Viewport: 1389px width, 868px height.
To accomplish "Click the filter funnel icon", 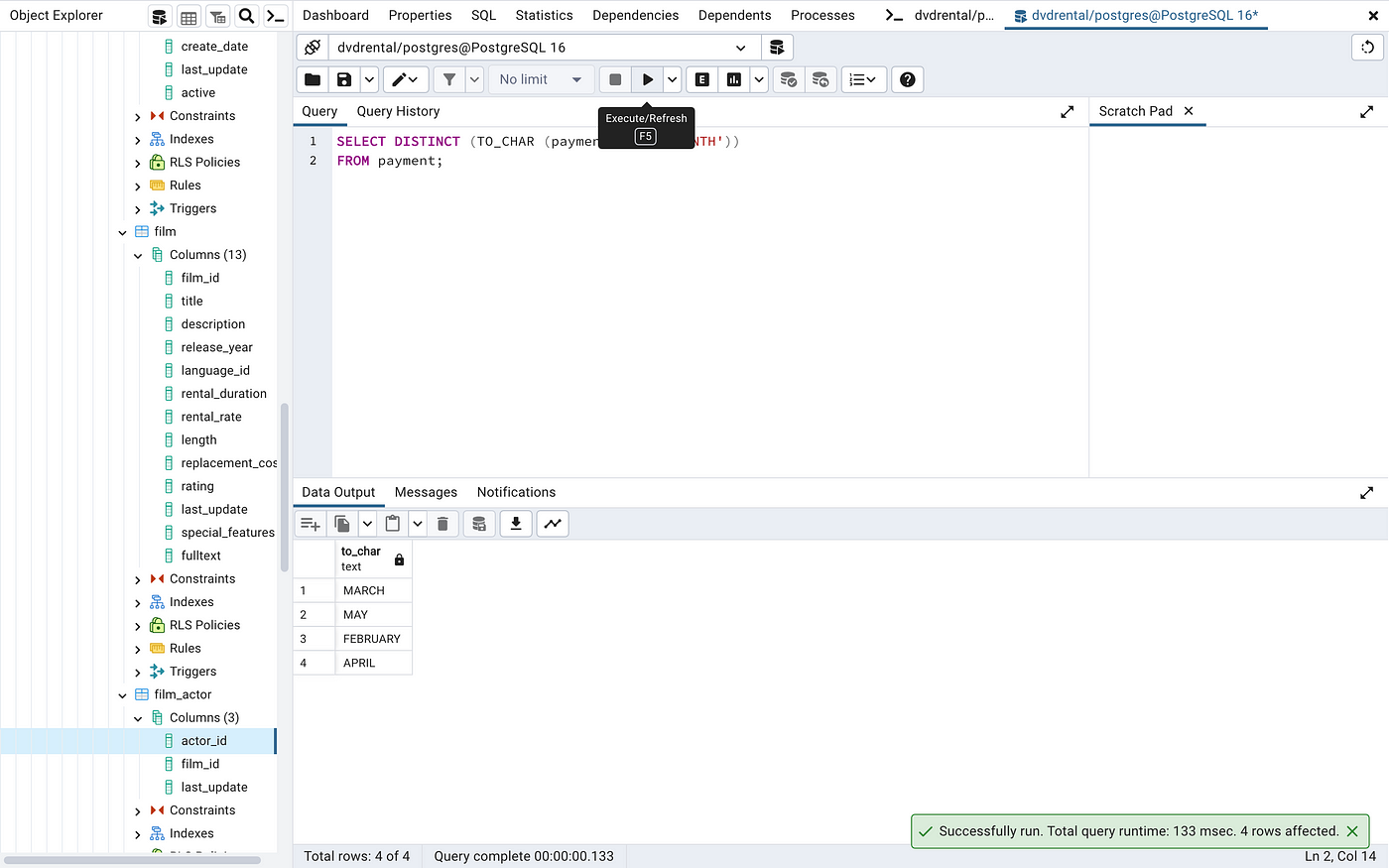I will [x=449, y=79].
